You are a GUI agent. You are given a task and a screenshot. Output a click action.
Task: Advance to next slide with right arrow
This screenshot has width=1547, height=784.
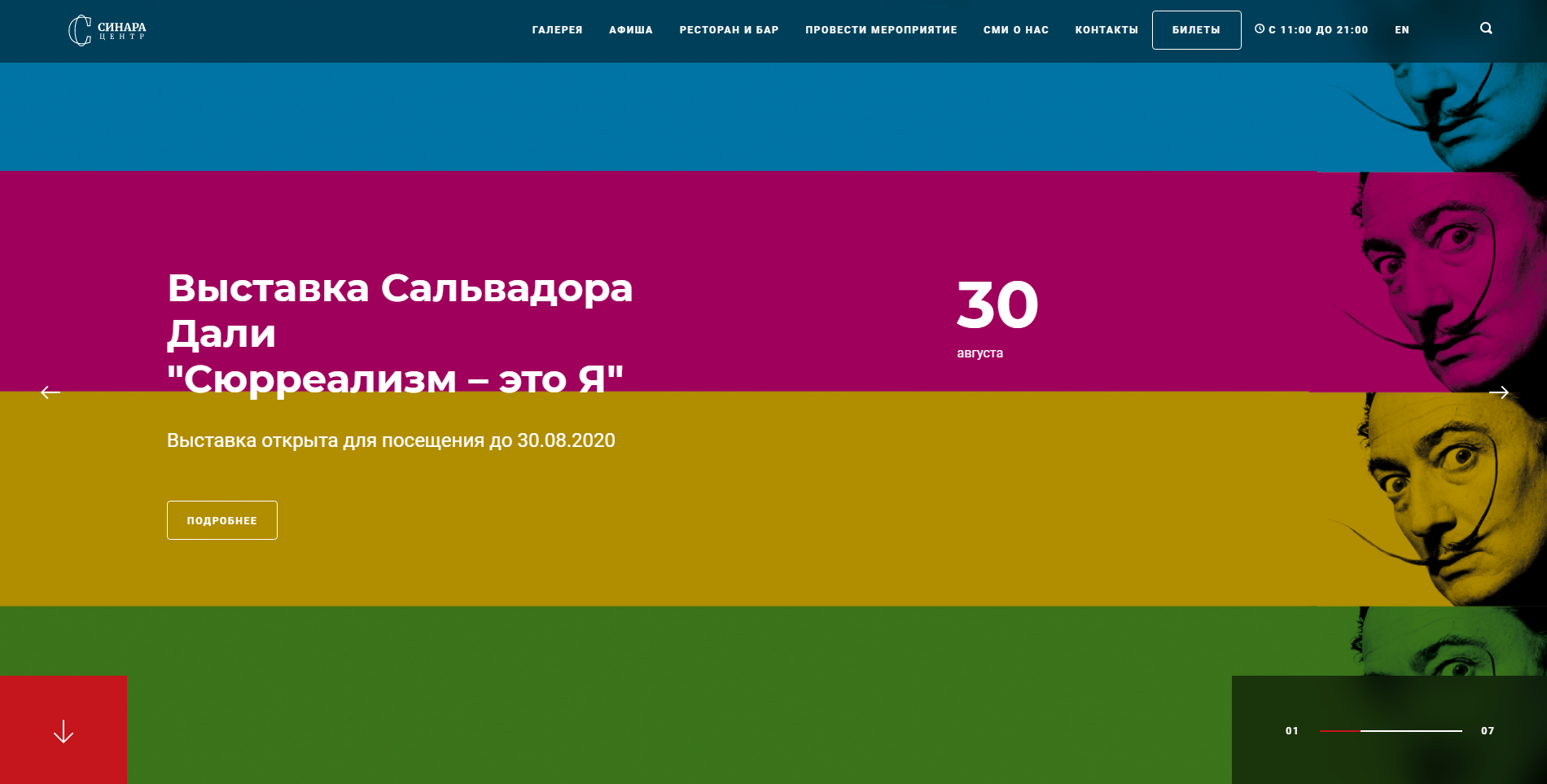coord(1499,392)
